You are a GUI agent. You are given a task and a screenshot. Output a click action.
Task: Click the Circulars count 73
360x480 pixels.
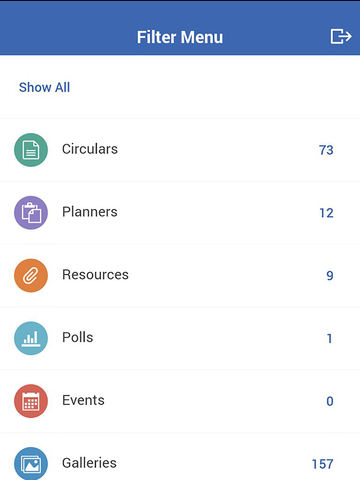(x=326, y=150)
